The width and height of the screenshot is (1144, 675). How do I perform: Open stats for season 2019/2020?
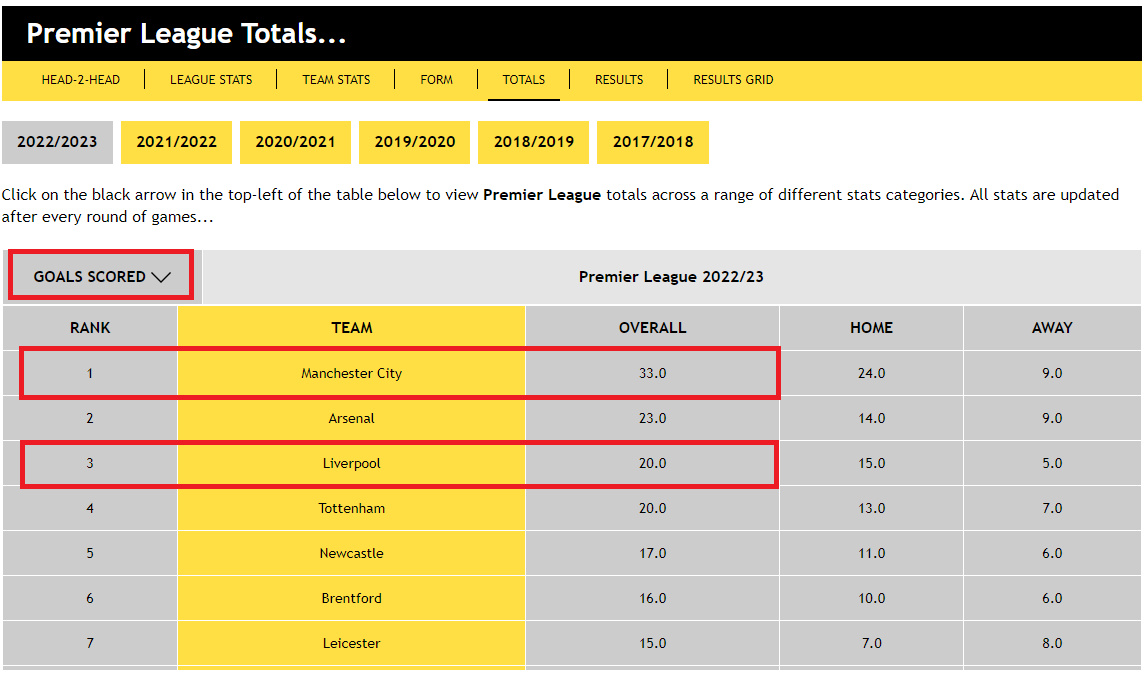pos(414,141)
